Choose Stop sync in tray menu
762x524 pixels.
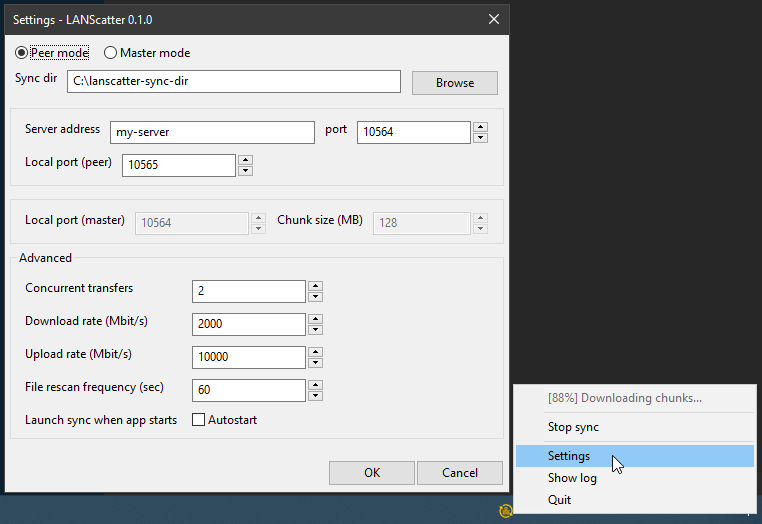635,427
